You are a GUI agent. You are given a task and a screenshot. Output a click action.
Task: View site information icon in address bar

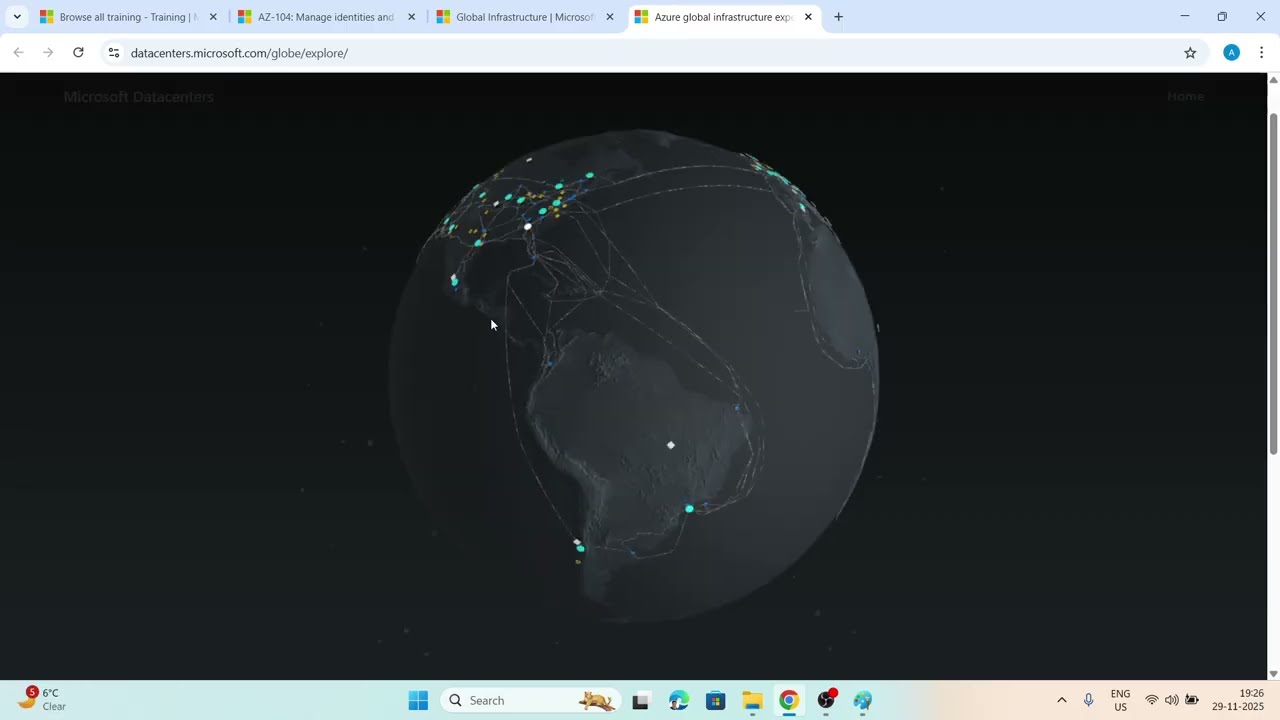pos(114,53)
